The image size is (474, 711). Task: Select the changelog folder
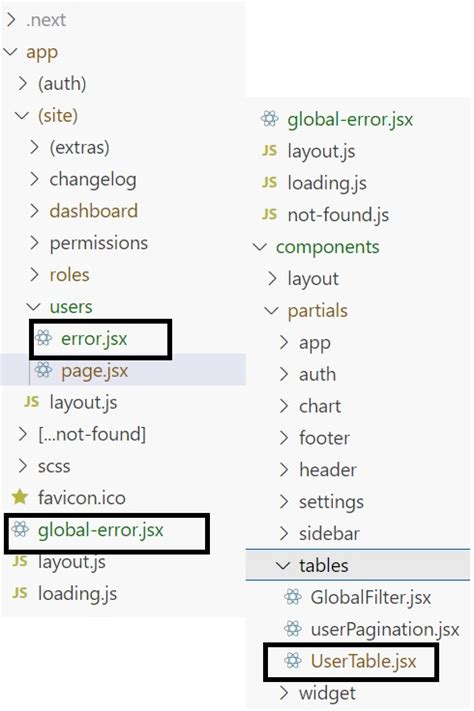point(93,180)
